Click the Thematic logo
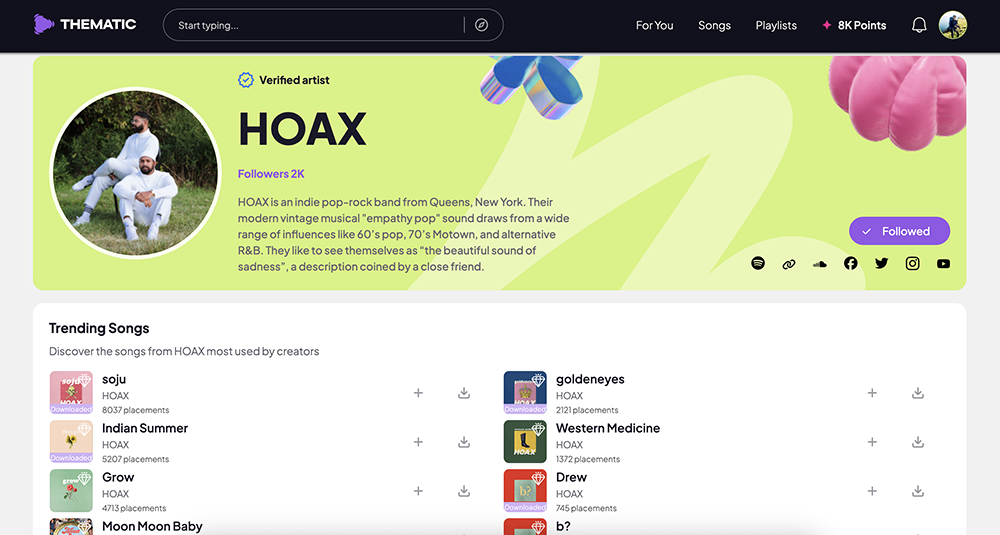 (85, 24)
